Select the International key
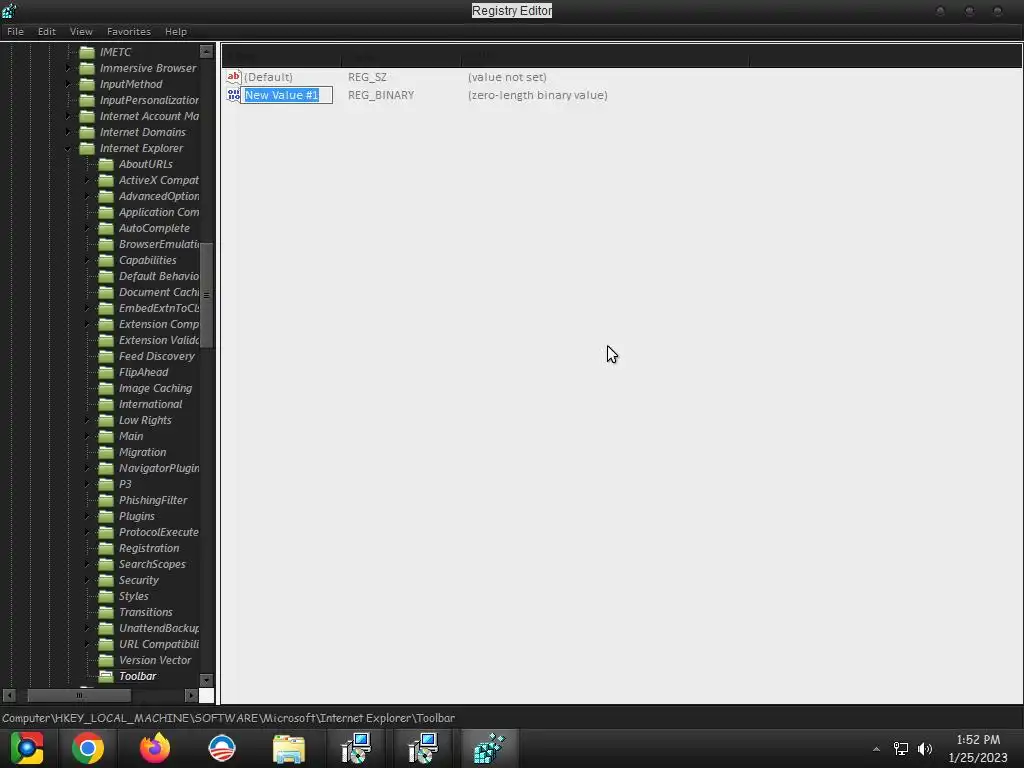Viewport: 1024px width, 768px height. click(x=150, y=404)
